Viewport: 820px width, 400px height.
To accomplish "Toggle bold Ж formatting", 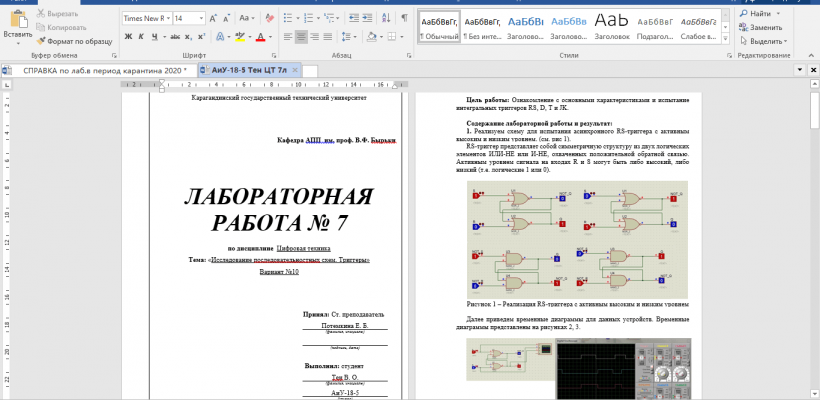I will pos(129,37).
